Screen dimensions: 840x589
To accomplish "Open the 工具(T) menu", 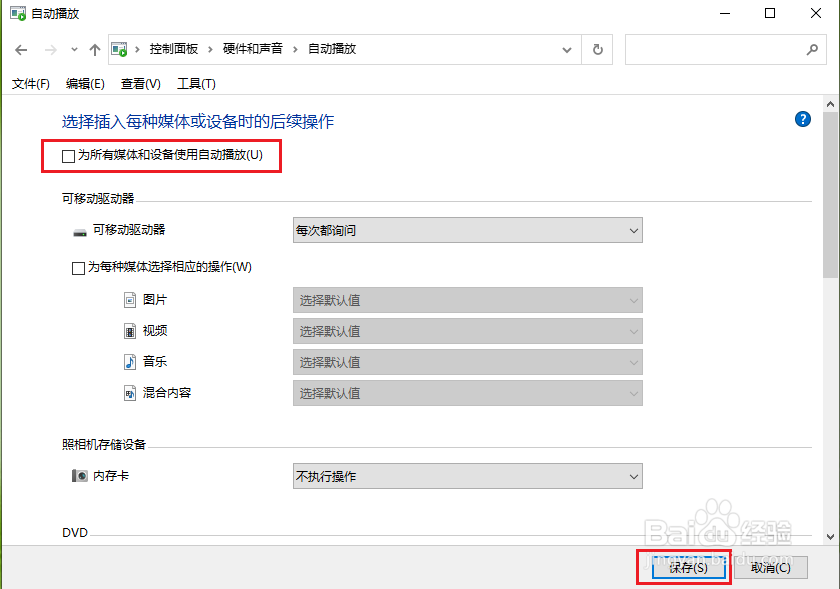I will point(196,84).
